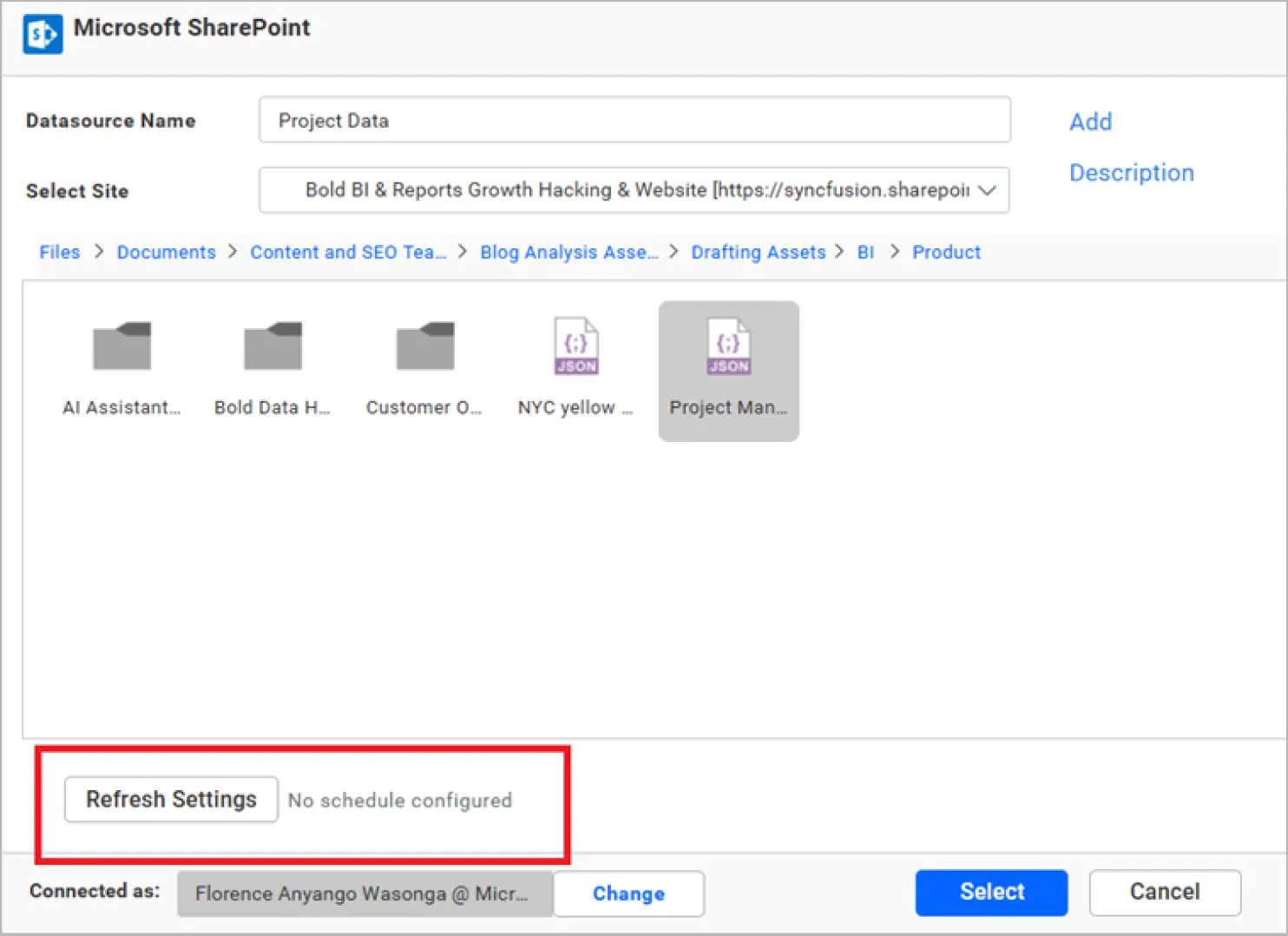Click the 'Project Man...' file label
1288x936 pixels.
tap(728, 407)
